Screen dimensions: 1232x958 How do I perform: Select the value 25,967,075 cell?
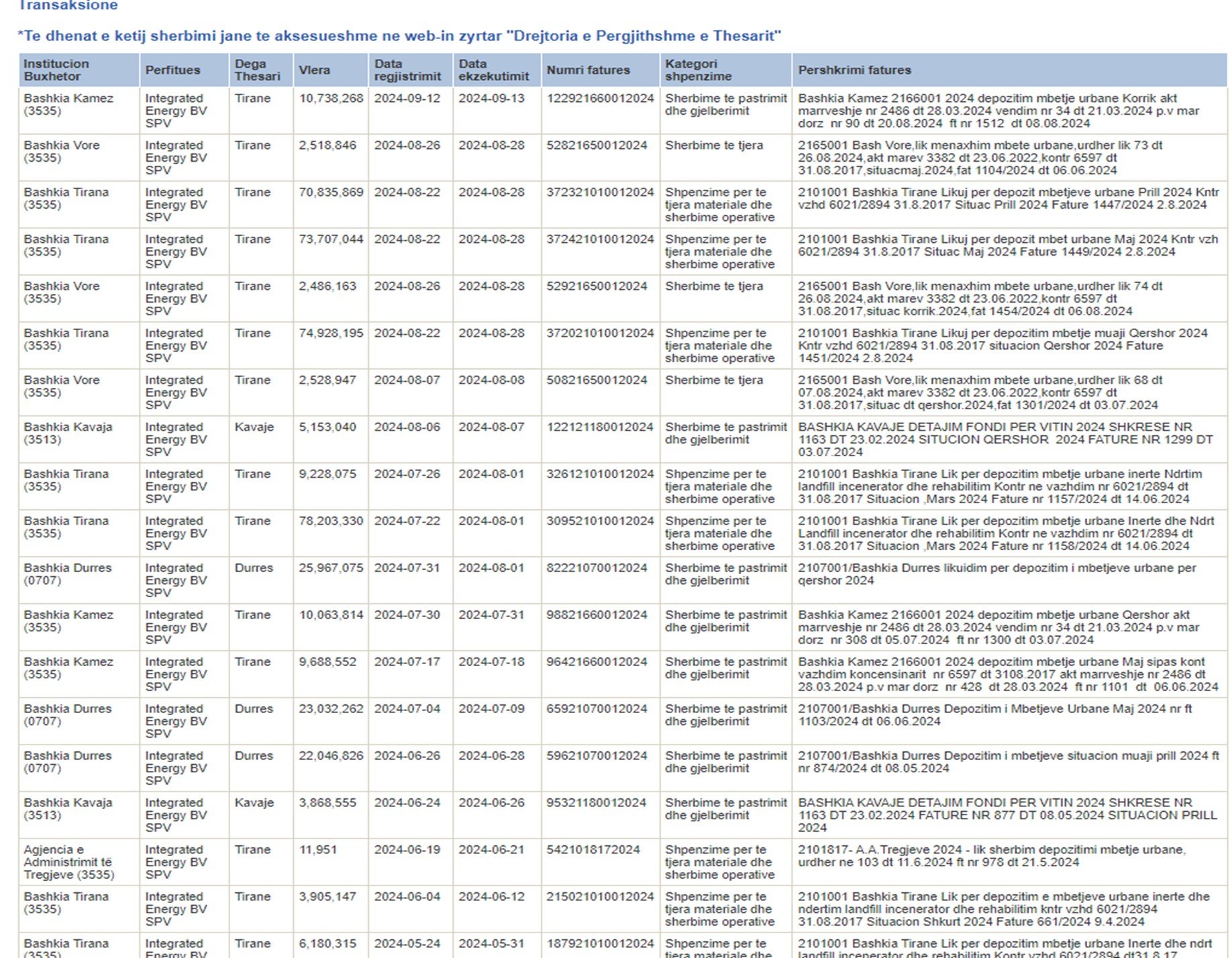point(331,568)
